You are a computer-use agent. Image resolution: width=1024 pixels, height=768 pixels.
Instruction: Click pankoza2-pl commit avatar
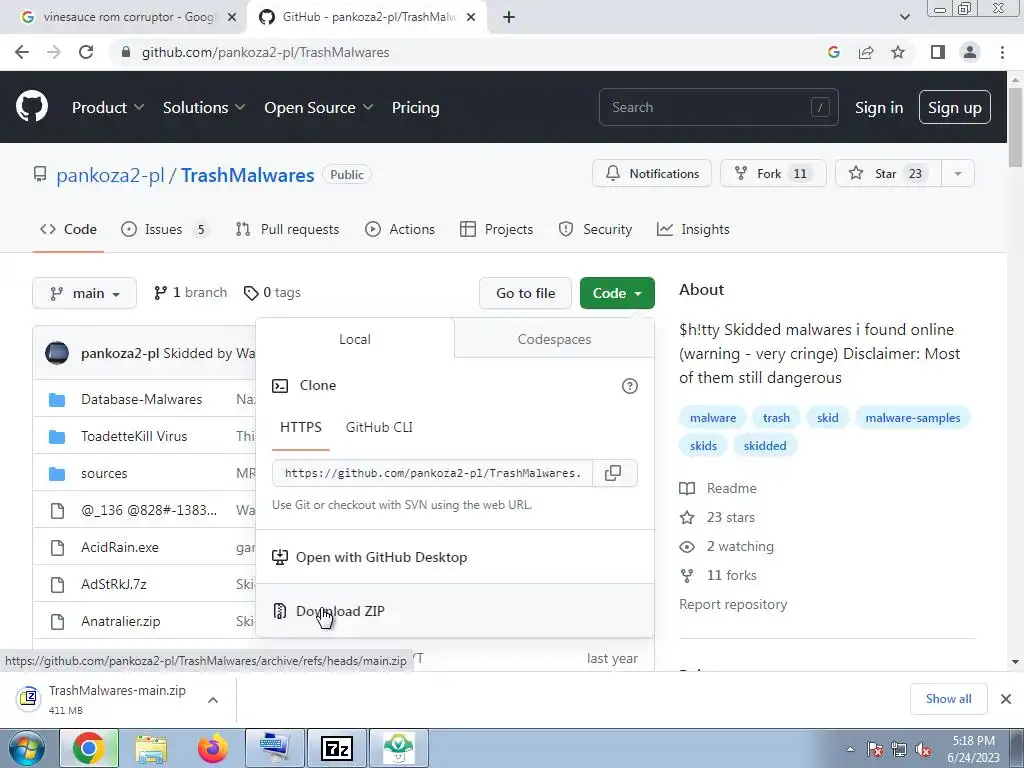57,353
